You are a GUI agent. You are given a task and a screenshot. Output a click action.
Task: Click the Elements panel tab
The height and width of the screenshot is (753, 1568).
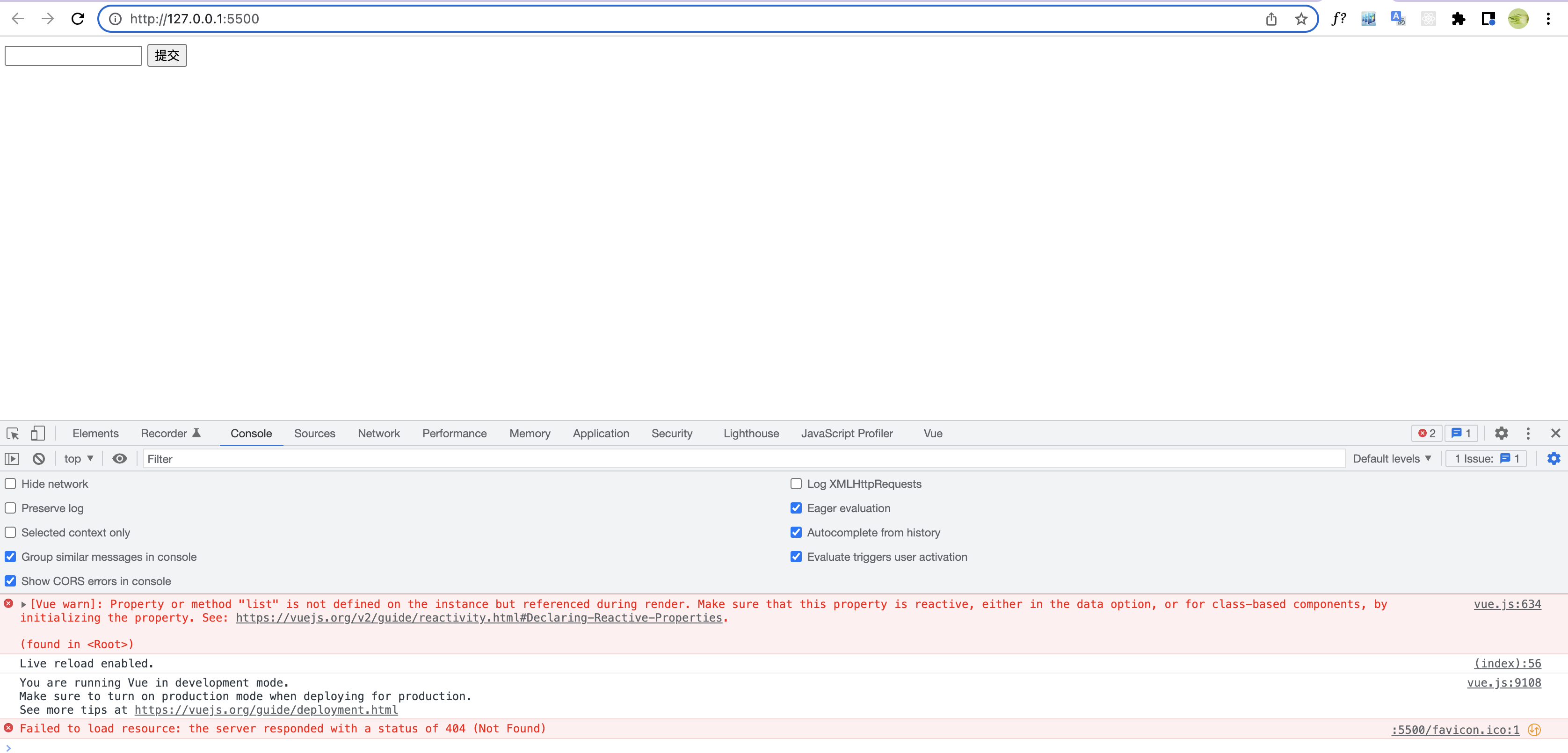(x=95, y=433)
